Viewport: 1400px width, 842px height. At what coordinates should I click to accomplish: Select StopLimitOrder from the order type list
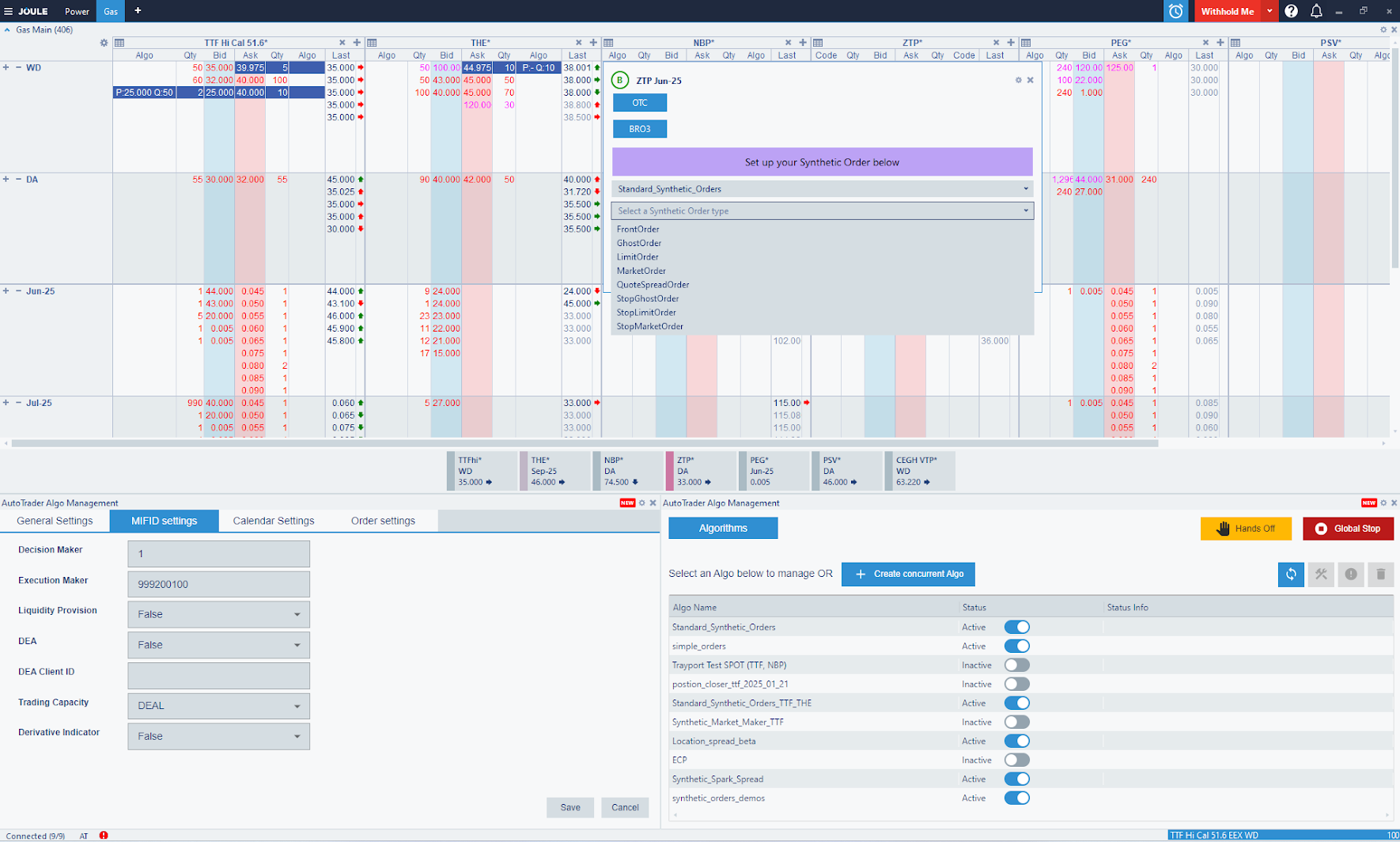click(646, 313)
